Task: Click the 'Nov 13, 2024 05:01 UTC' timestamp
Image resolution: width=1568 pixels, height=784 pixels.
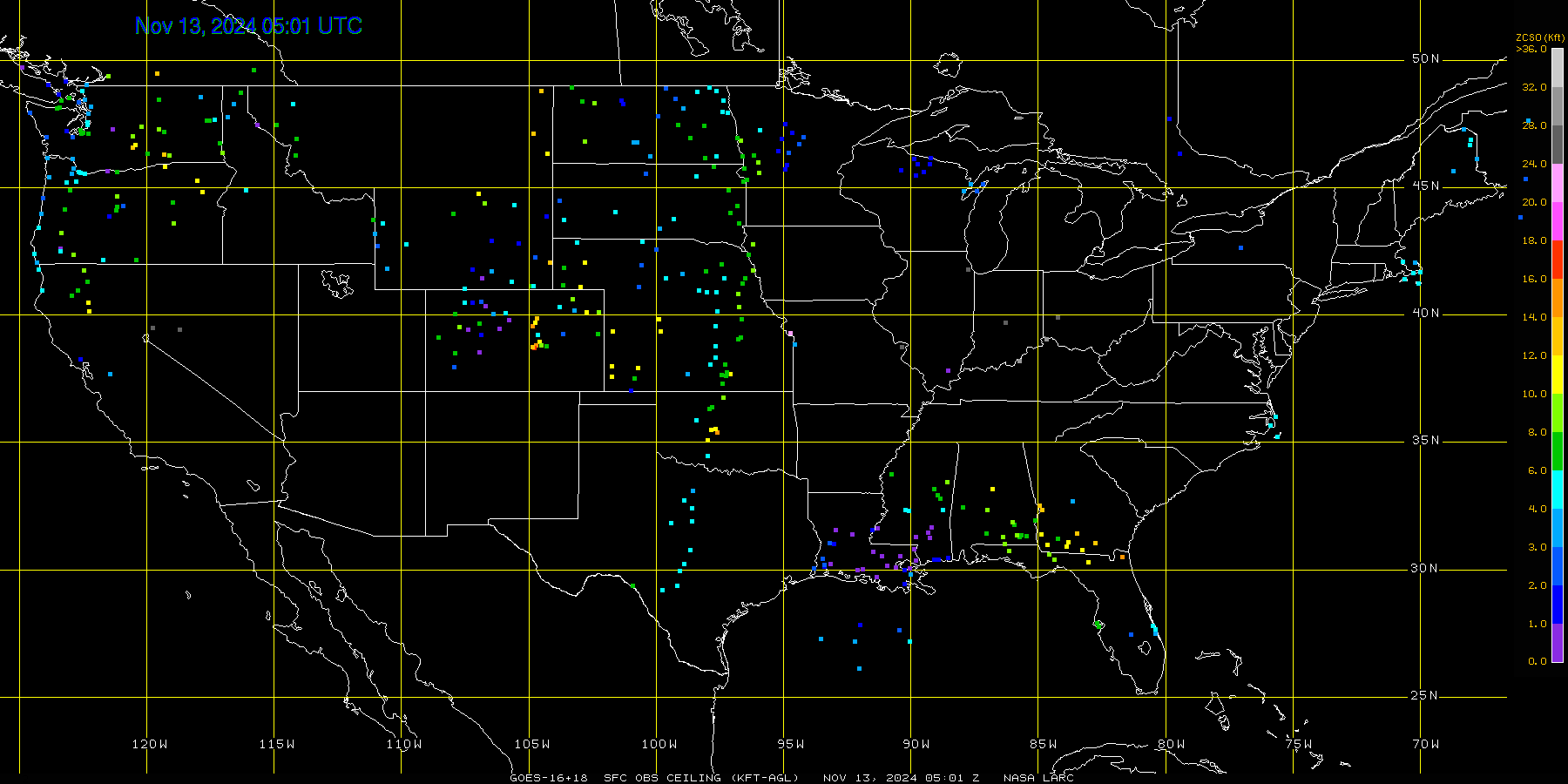Action: (x=248, y=26)
